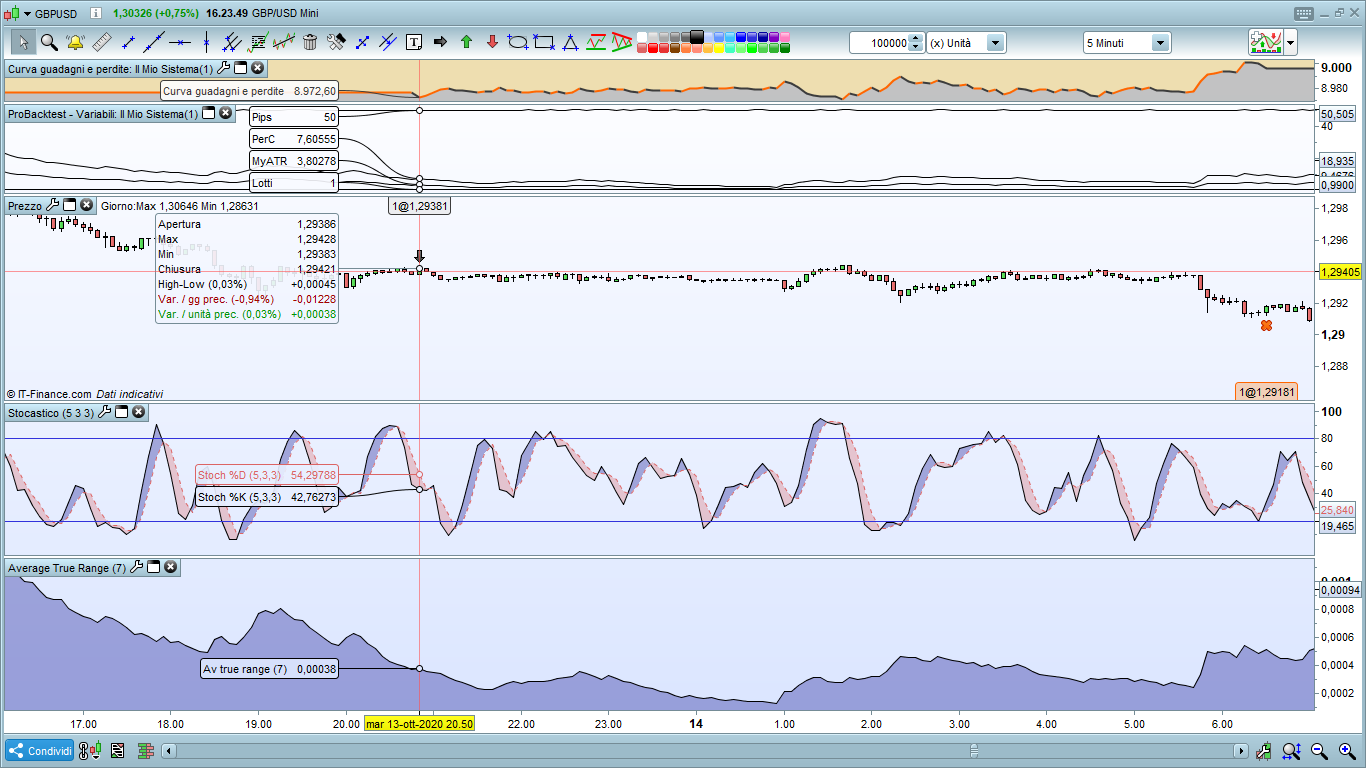Click the scrollbar left arrow
Viewport: 1366px width, 768px height.
169,751
